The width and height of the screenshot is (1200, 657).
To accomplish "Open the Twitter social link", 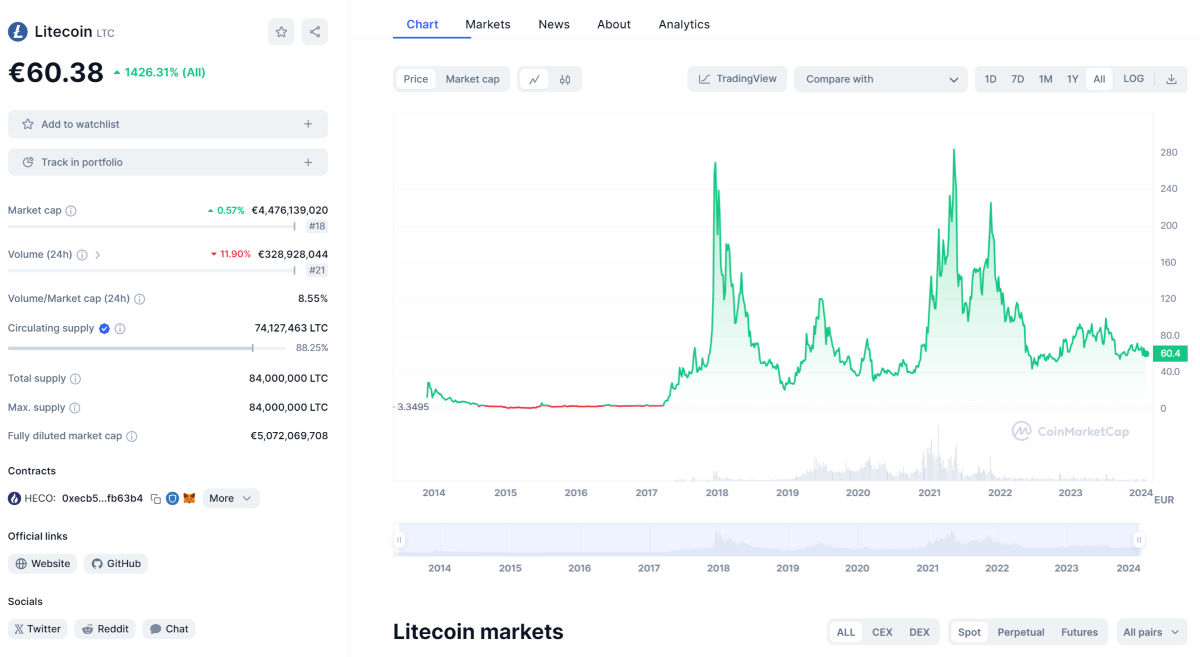I will tap(37, 629).
